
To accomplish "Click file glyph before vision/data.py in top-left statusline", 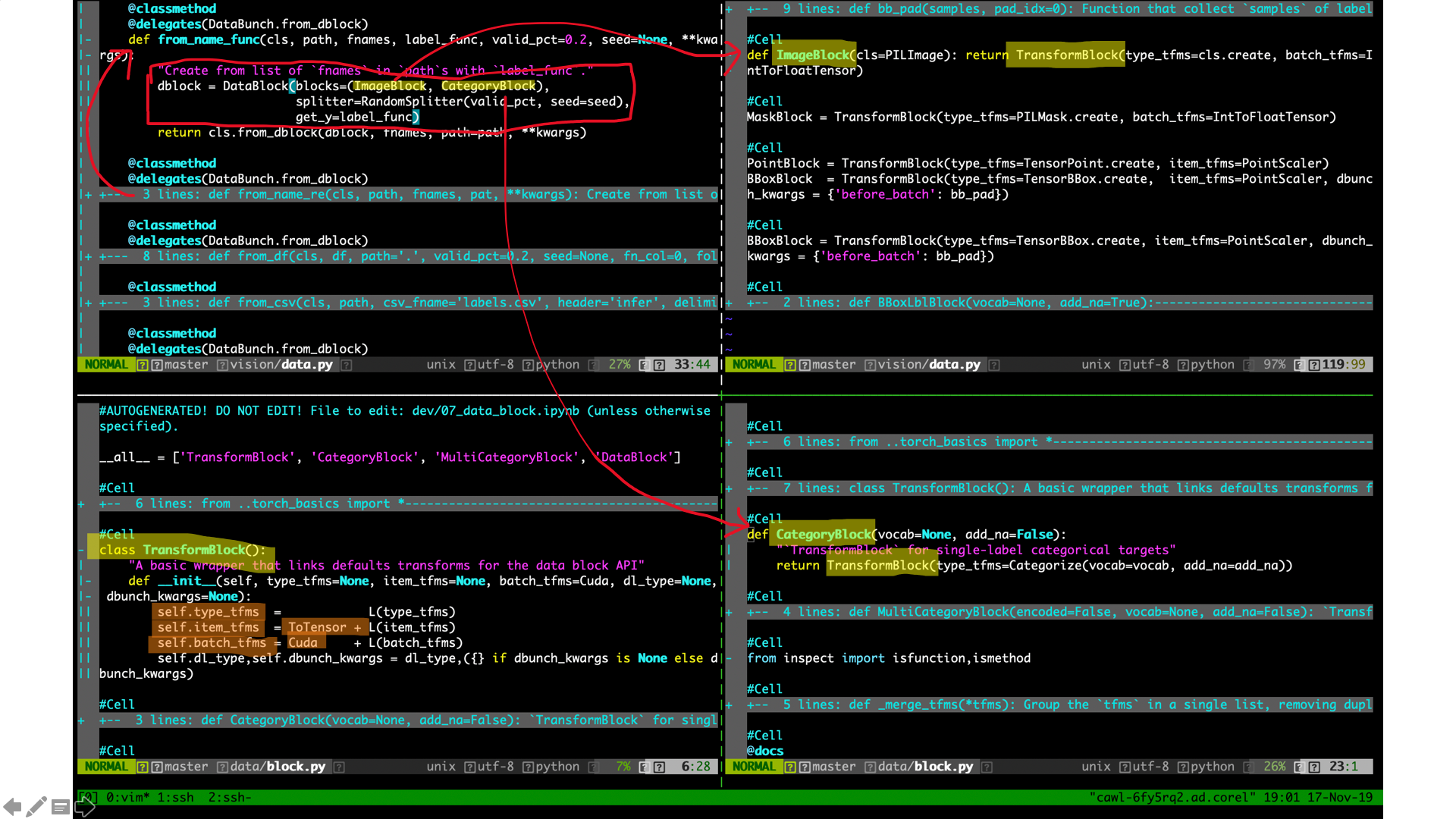I will click(x=222, y=365).
